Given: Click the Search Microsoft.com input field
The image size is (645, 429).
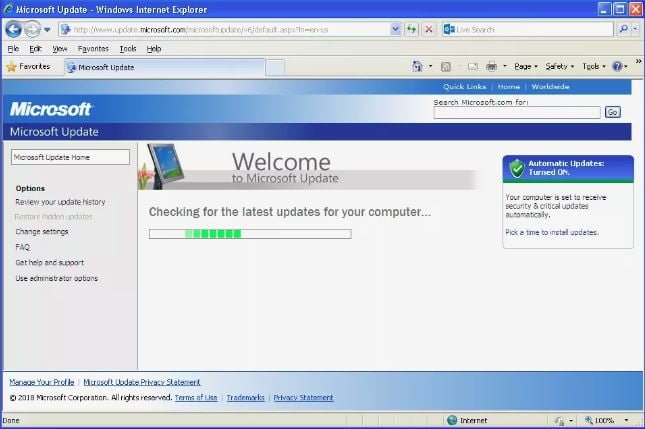Looking at the screenshot, I should pyautogui.click(x=517, y=112).
